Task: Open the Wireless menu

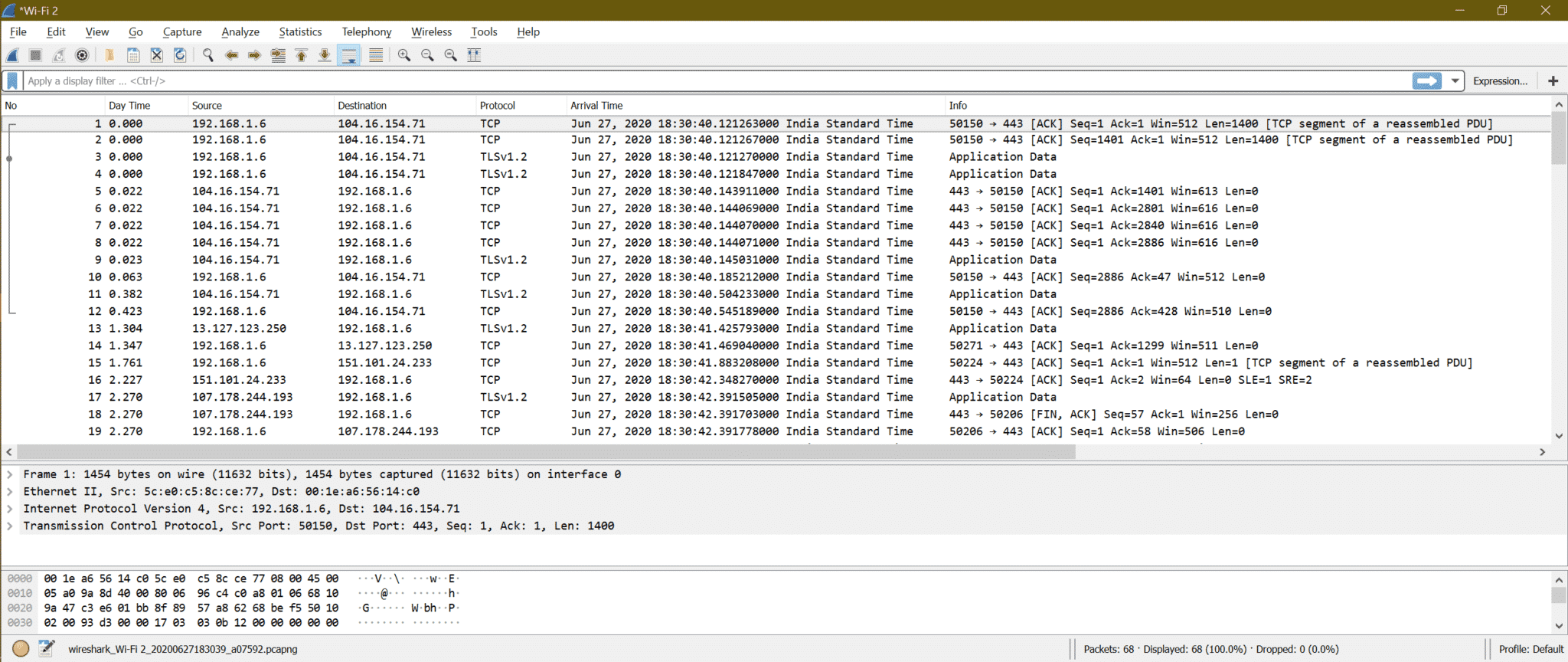Action: pos(432,31)
